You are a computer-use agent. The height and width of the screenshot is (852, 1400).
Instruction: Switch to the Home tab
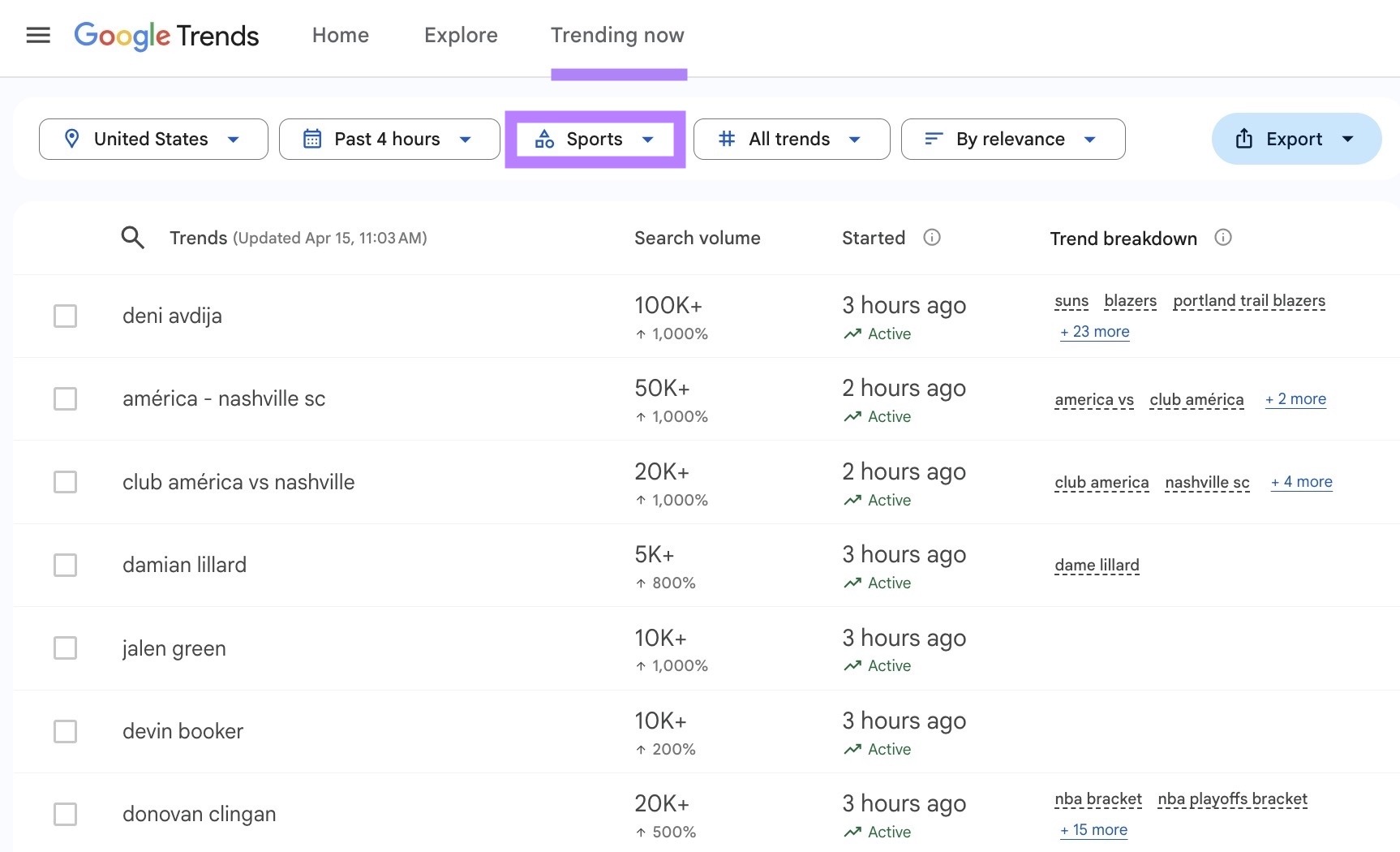pos(341,36)
